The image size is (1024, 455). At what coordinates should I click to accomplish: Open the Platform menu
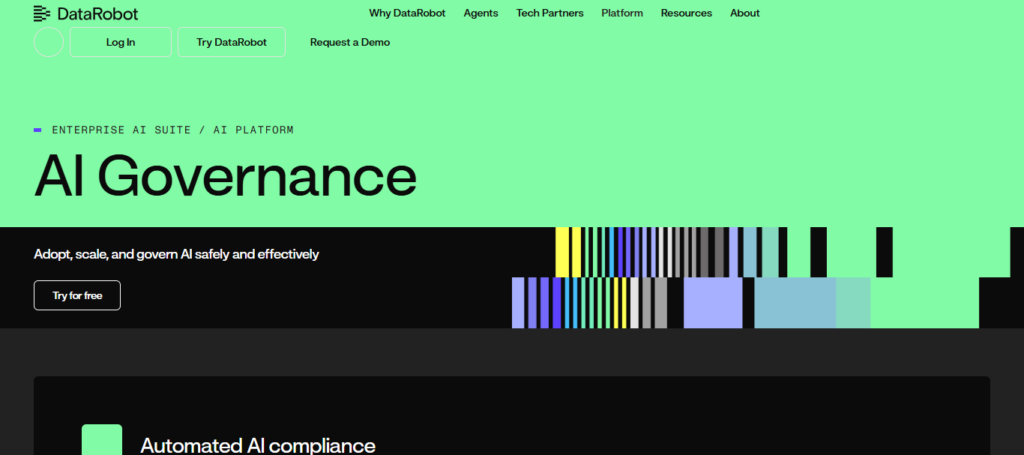tap(622, 13)
